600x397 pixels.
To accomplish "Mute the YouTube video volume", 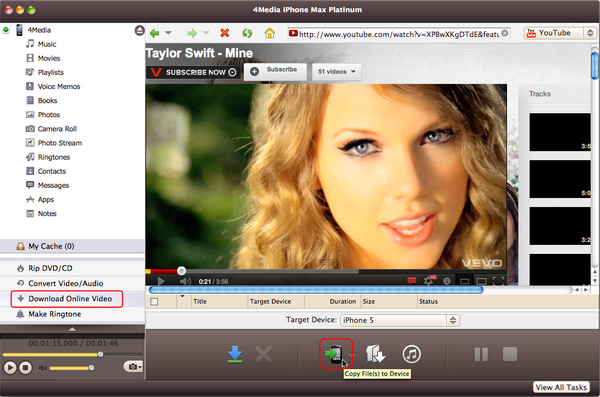I will coord(185,281).
